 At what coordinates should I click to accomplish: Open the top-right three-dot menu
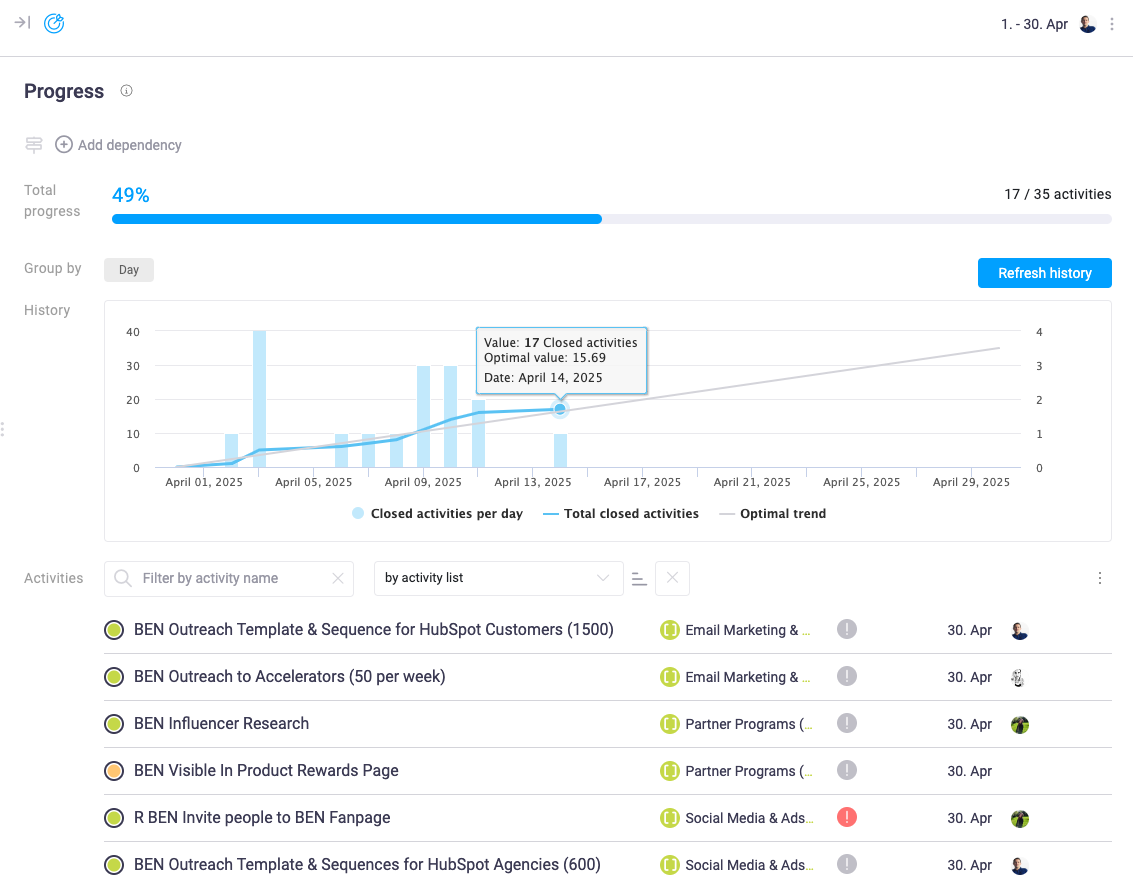pos(1112,24)
